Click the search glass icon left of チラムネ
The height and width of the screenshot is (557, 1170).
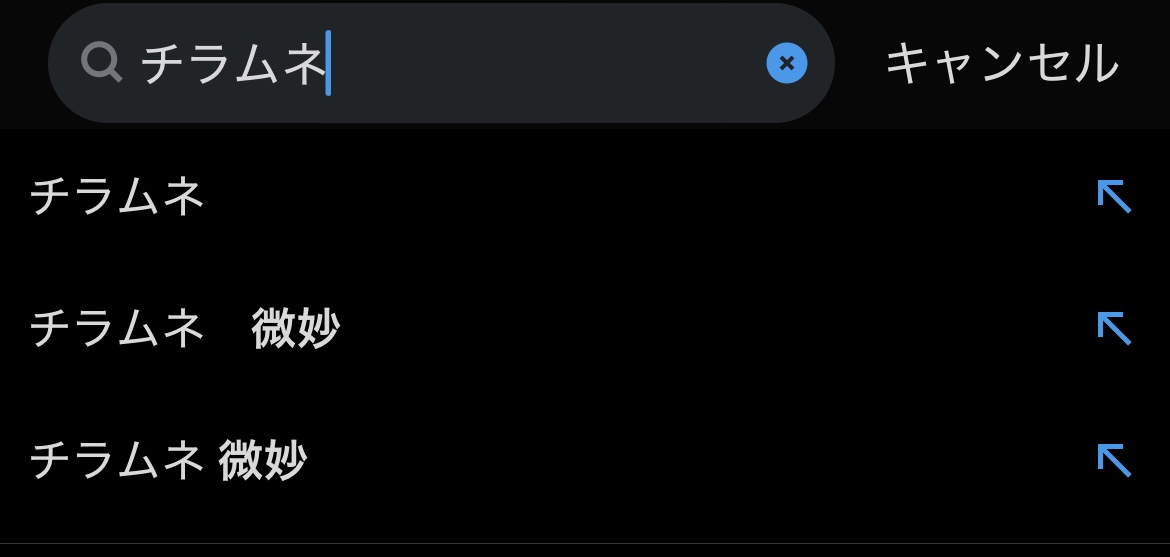pos(101,64)
